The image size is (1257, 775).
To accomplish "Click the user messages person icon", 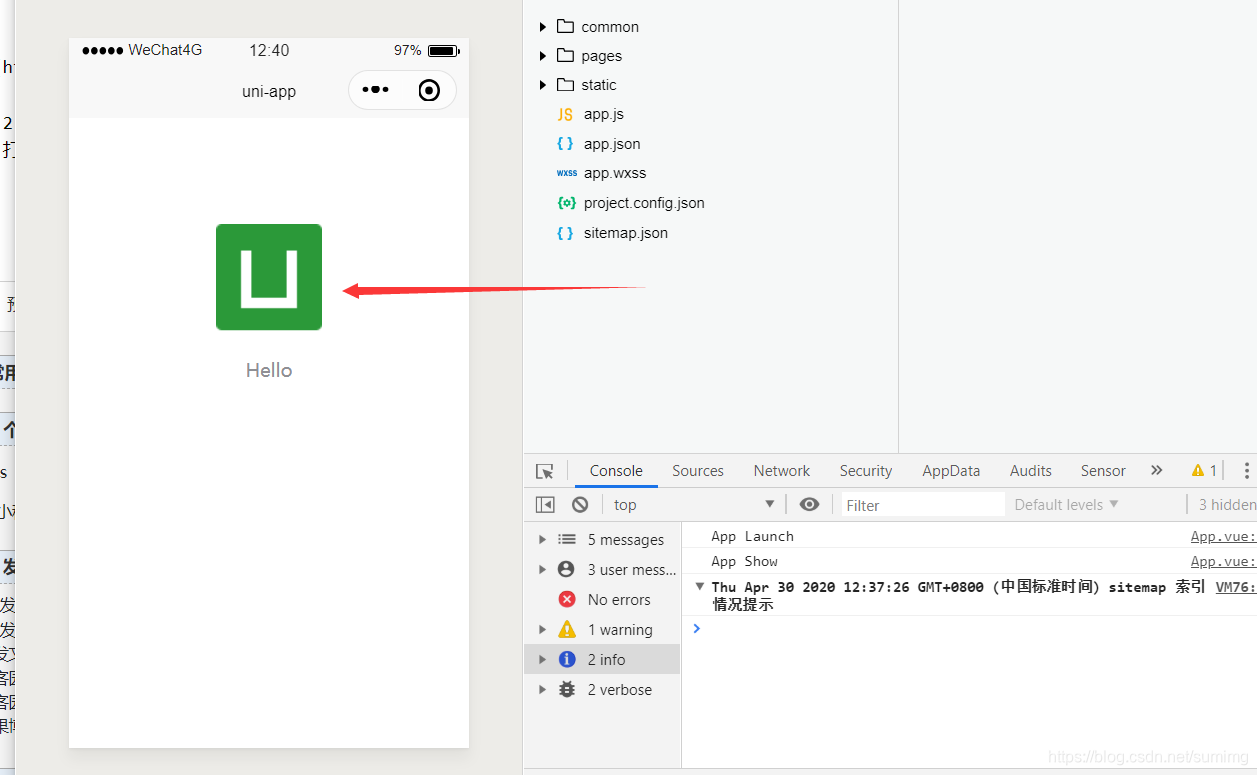I will point(567,569).
